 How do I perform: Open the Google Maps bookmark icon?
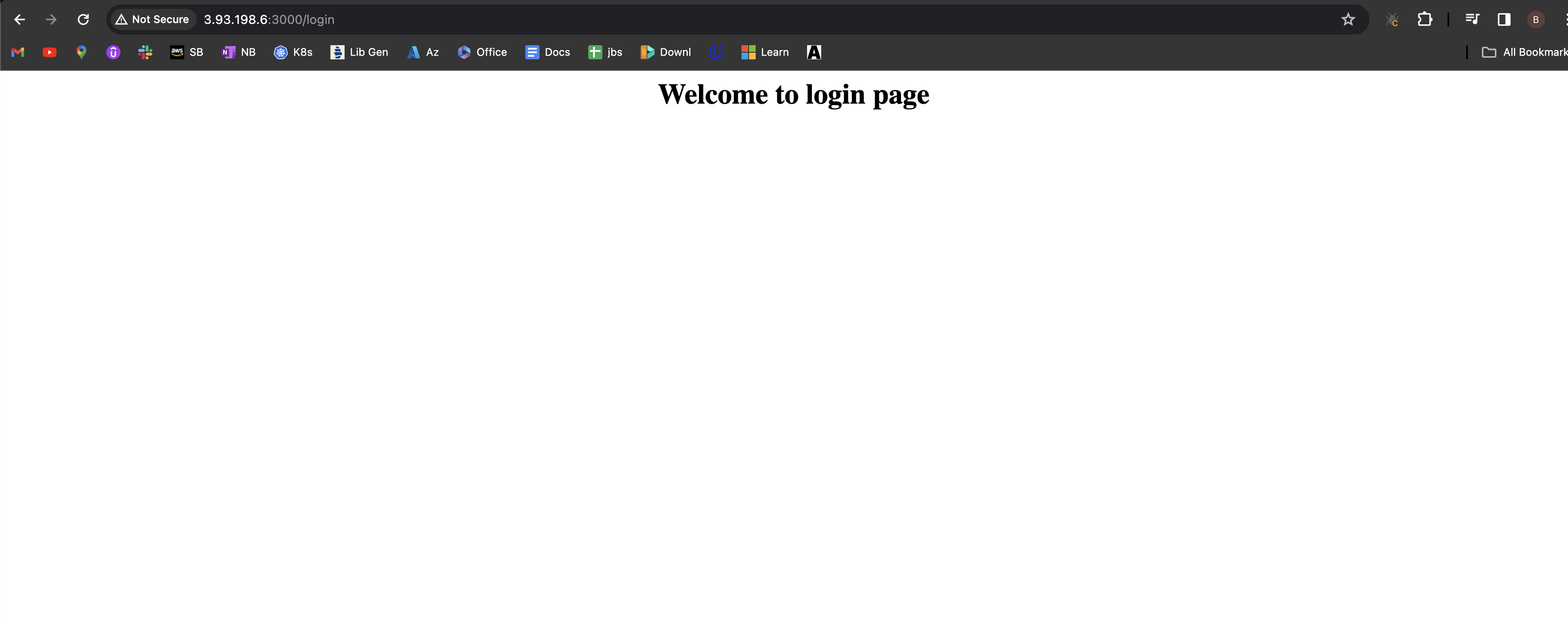(81, 52)
